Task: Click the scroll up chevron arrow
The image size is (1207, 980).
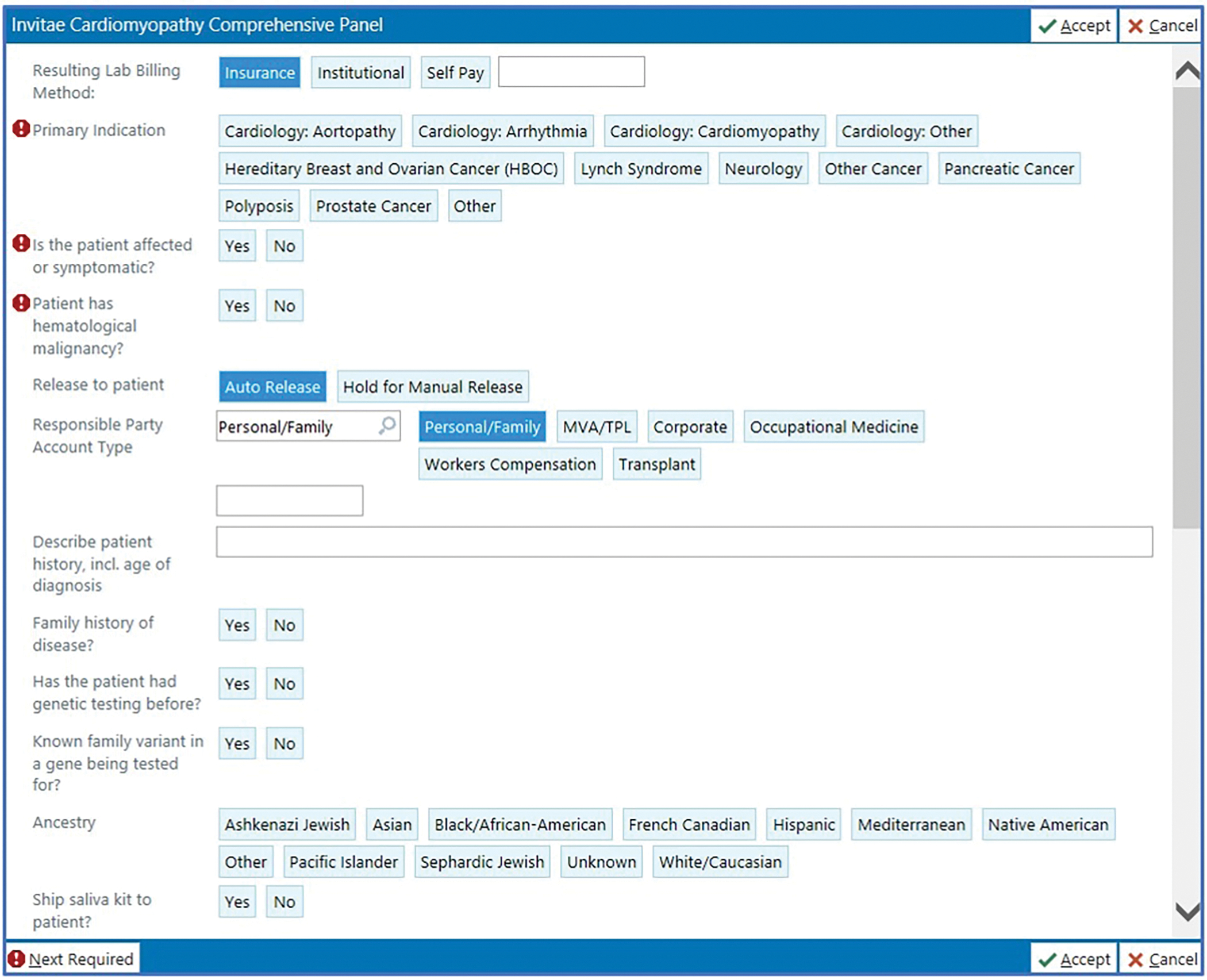Action: [1187, 71]
